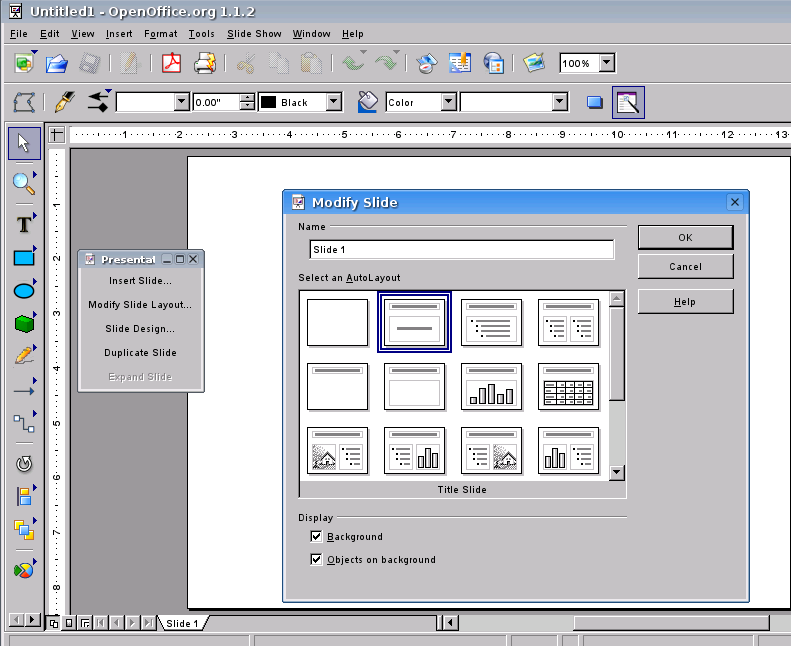The height and width of the screenshot is (646, 791).
Task: Click the black line color swatch
Action: click(268, 102)
